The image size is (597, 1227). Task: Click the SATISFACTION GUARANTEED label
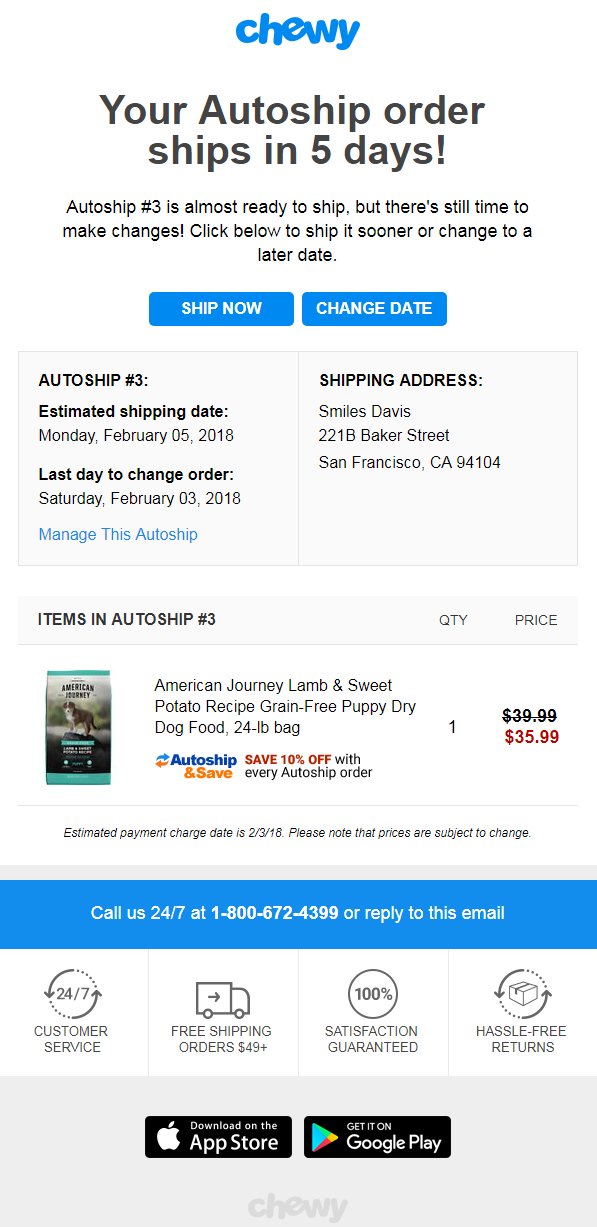(371, 1039)
